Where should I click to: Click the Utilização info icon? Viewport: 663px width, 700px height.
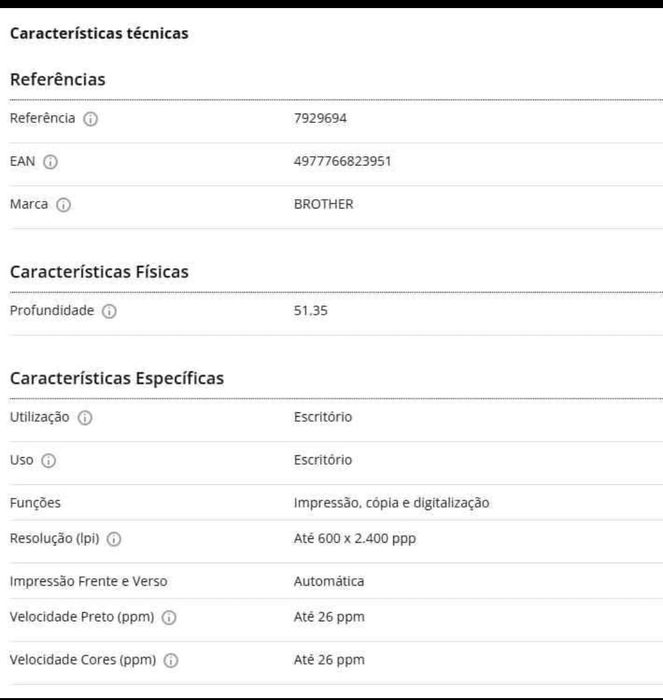coord(85,418)
